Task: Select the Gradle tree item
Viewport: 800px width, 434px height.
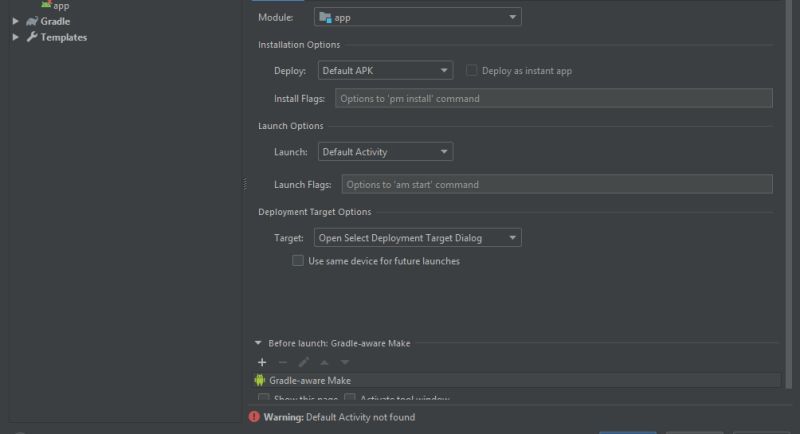Action: coord(55,21)
